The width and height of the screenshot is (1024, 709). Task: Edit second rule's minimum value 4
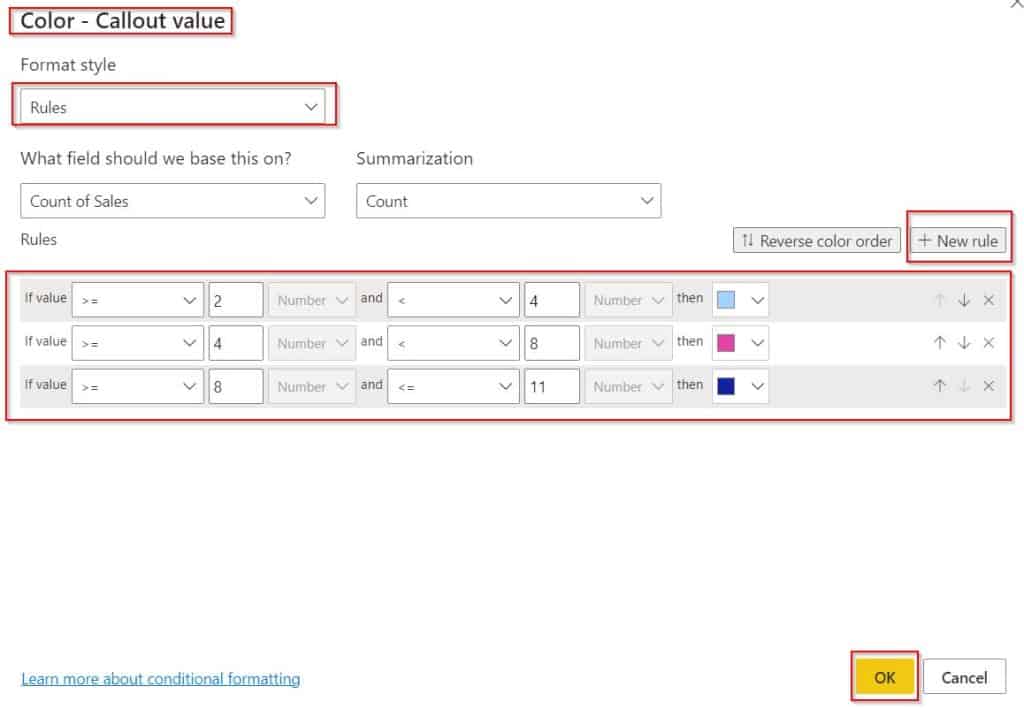point(236,343)
